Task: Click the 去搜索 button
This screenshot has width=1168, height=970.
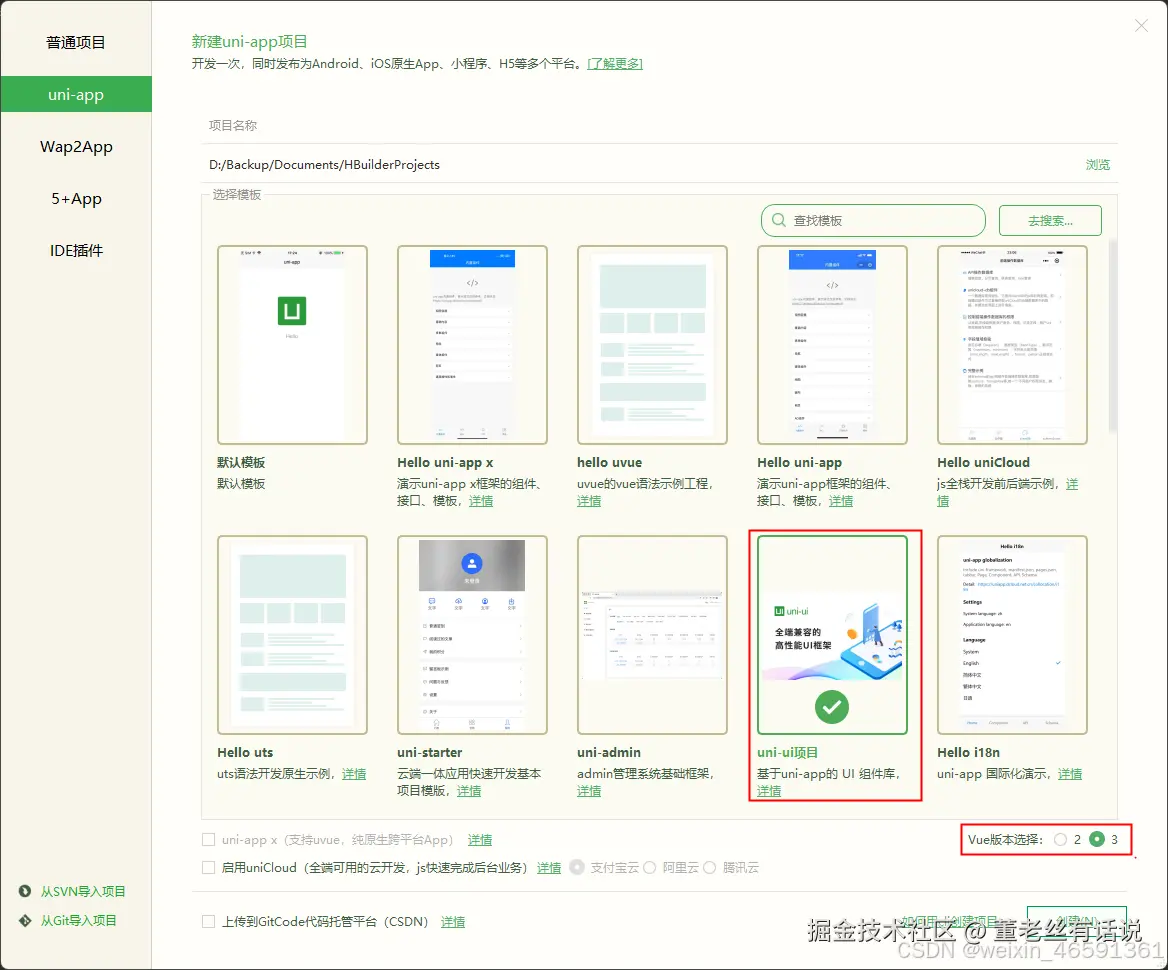Action: (1049, 220)
